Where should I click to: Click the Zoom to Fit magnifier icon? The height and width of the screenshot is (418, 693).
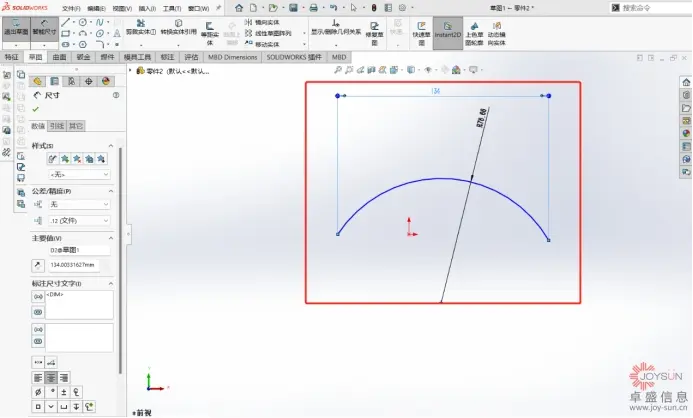(338, 70)
